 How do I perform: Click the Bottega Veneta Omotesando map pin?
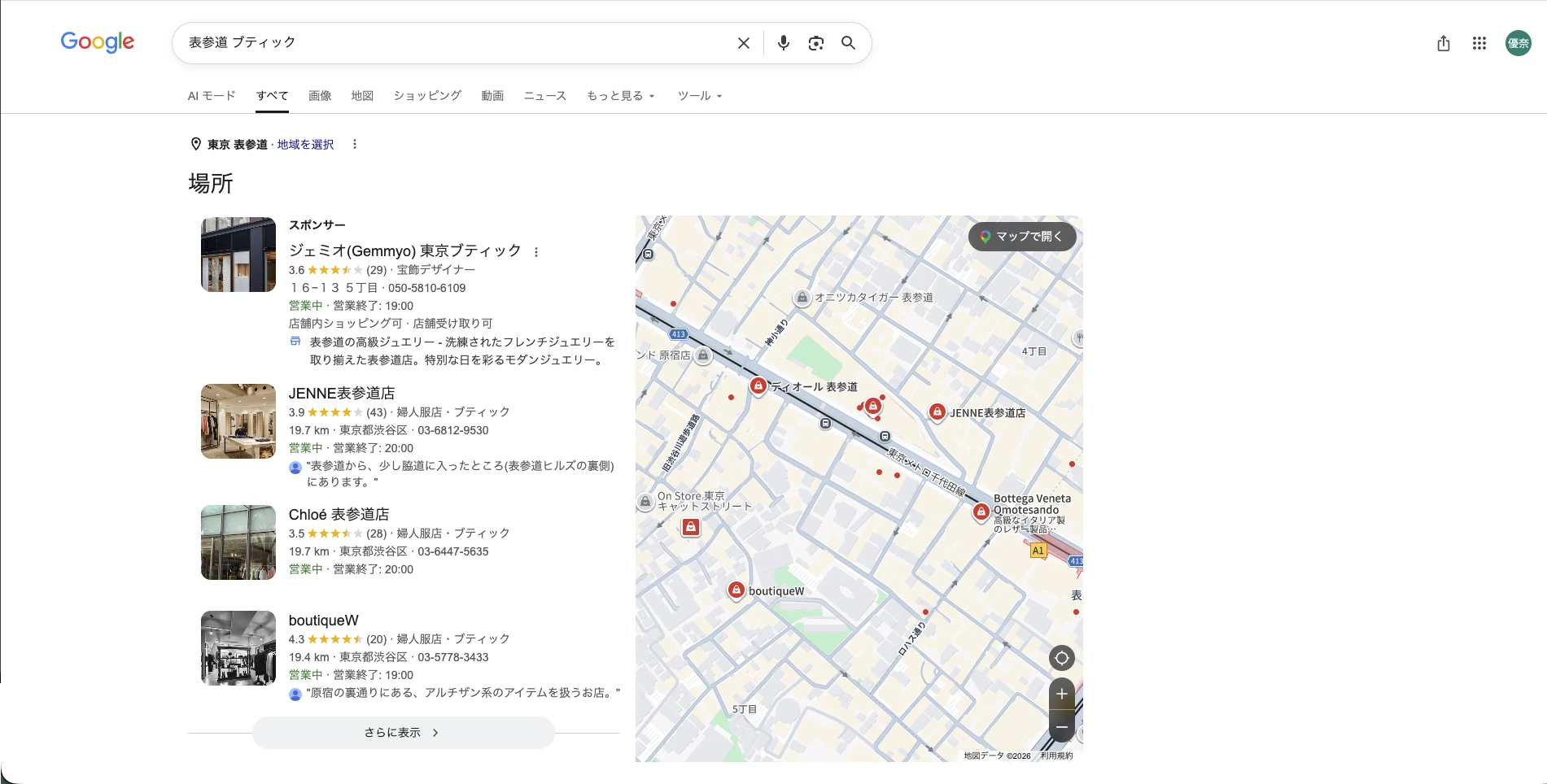pyautogui.click(x=981, y=512)
